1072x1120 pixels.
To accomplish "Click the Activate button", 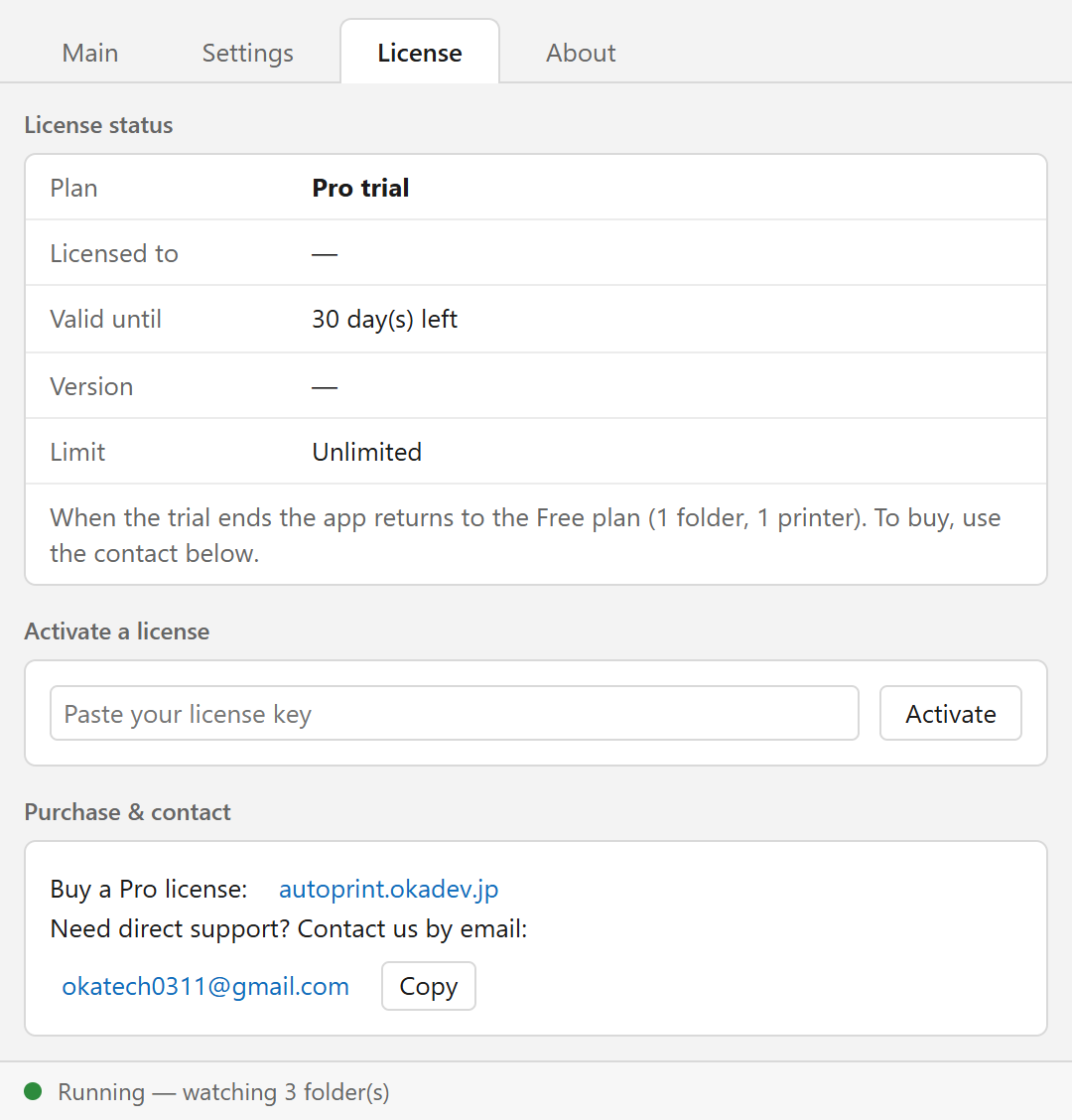I will coord(951,714).
